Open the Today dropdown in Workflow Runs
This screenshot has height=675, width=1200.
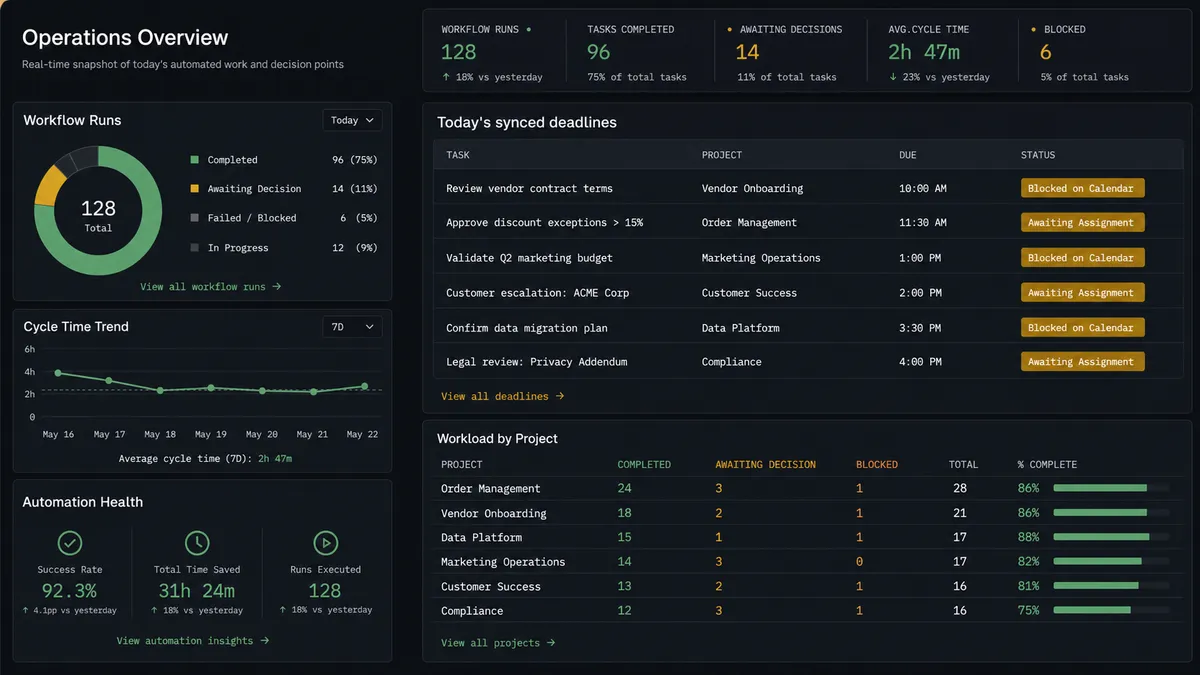click(x=352, y=120)
